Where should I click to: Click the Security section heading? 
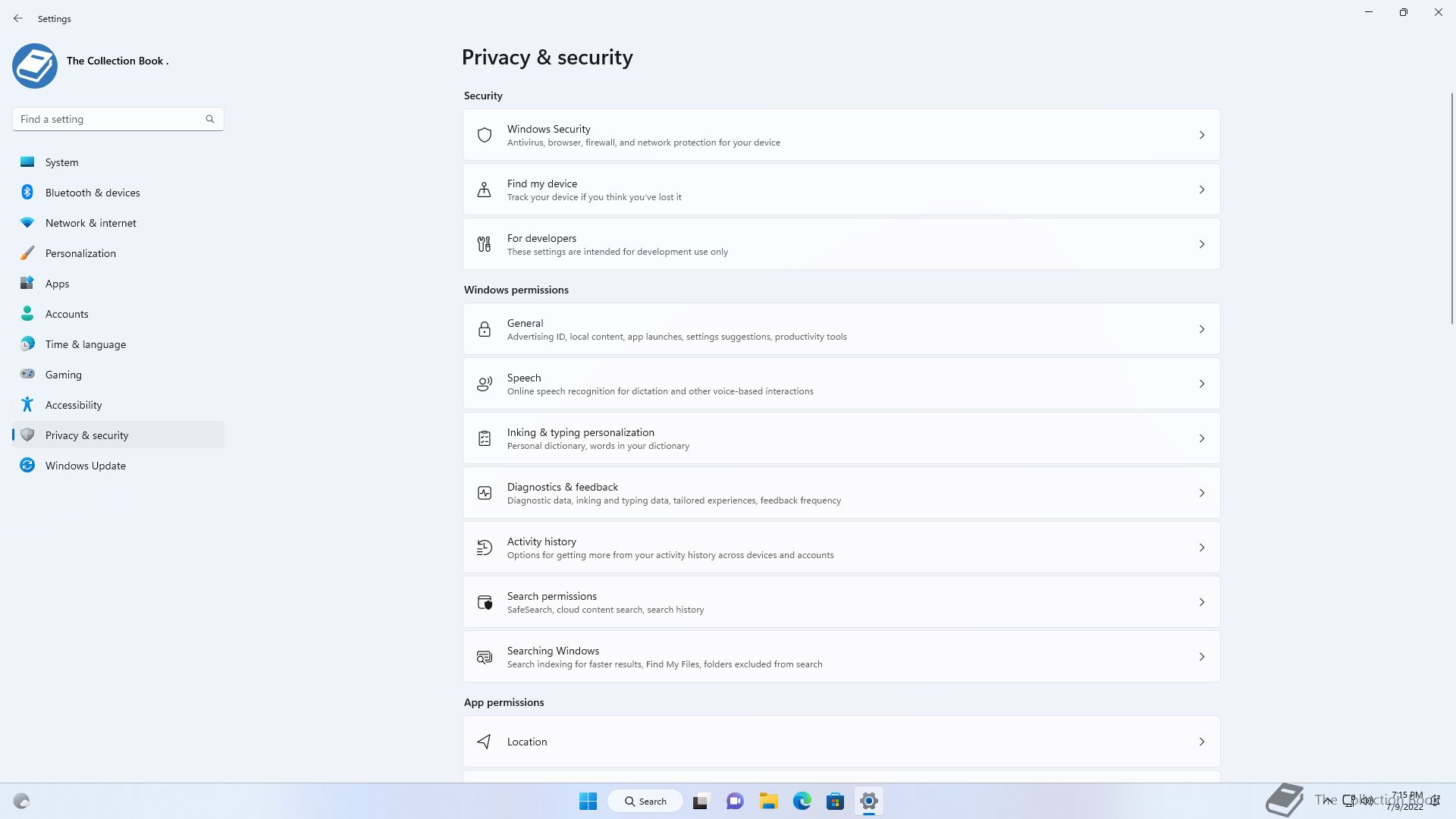click(x=483, y=96)
